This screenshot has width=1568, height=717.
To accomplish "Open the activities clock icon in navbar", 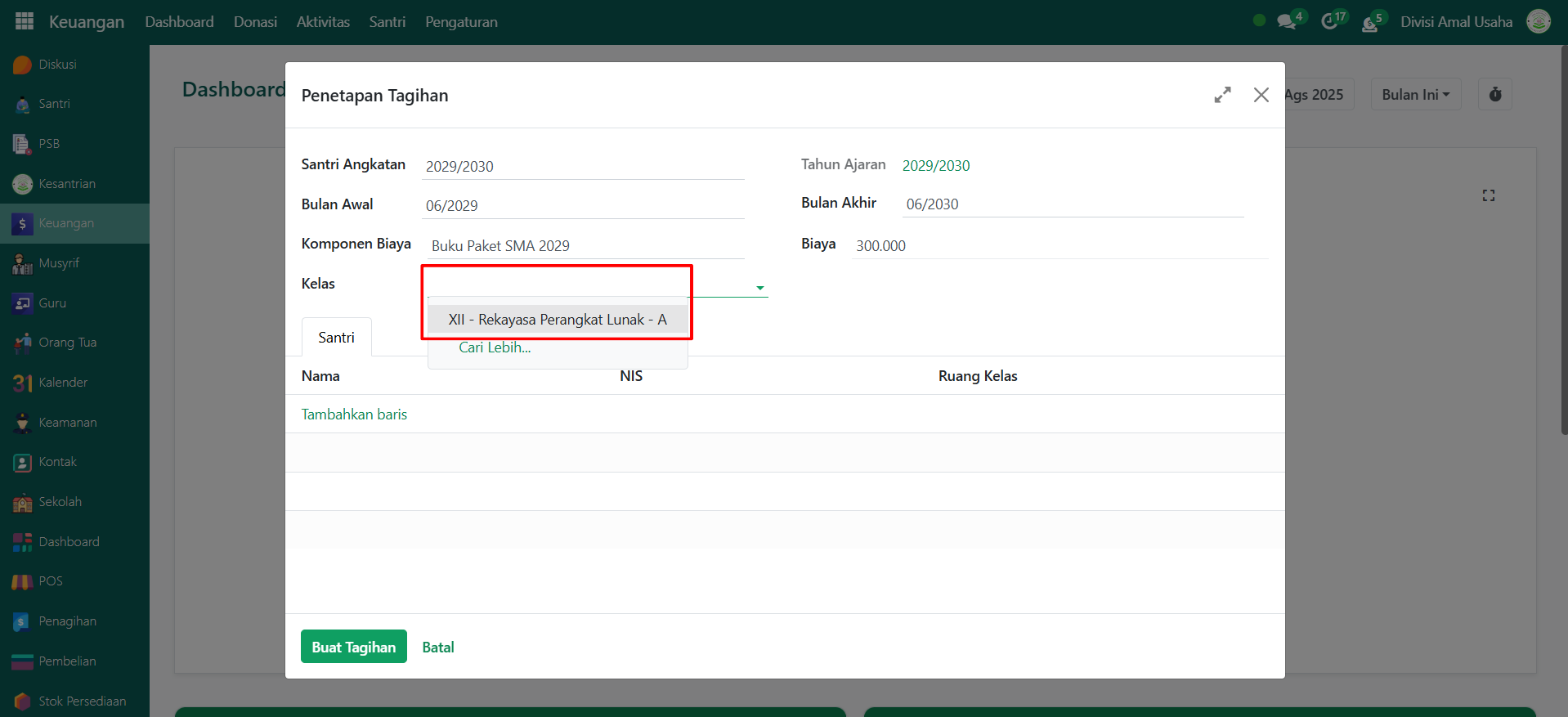I will pyautogui.click(x=1329, y=22).
